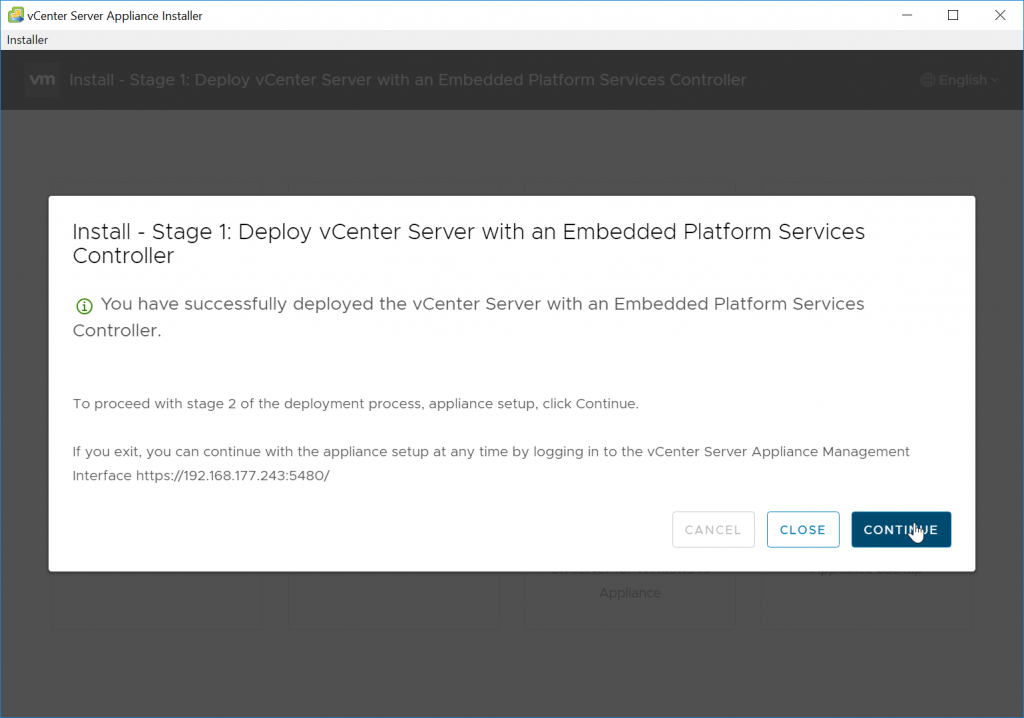Click the vCenter Server Appliance Installer app icon
The width and height of the screenshot is (1024, 718).
(x=16, y=15)
